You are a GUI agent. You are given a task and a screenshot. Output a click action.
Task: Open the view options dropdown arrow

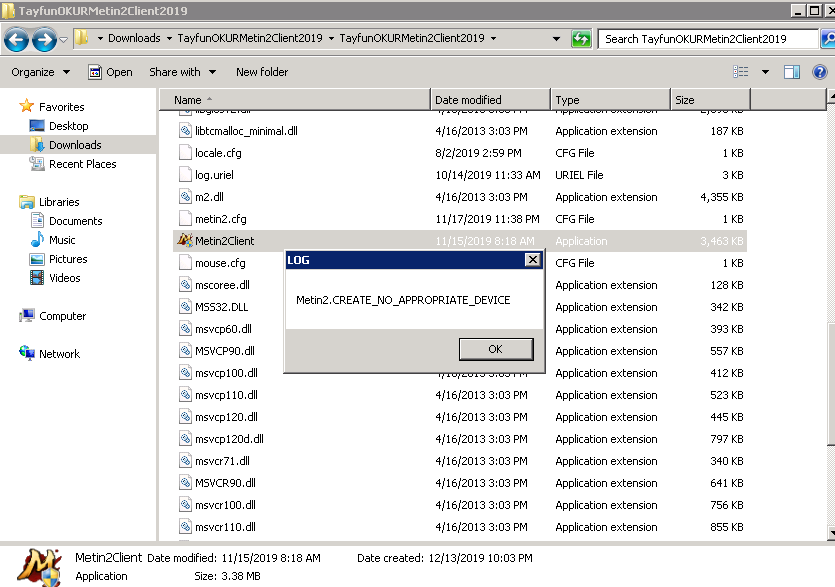pyautogui.click(x=765, y=72)
